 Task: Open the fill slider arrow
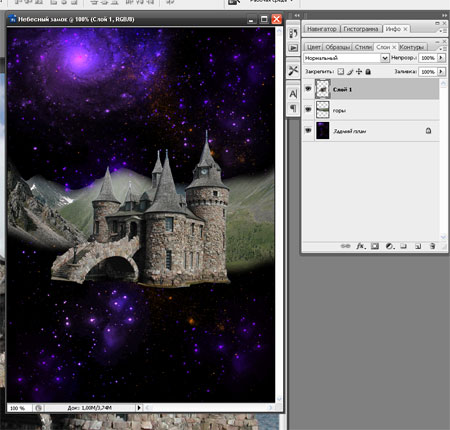441,71
